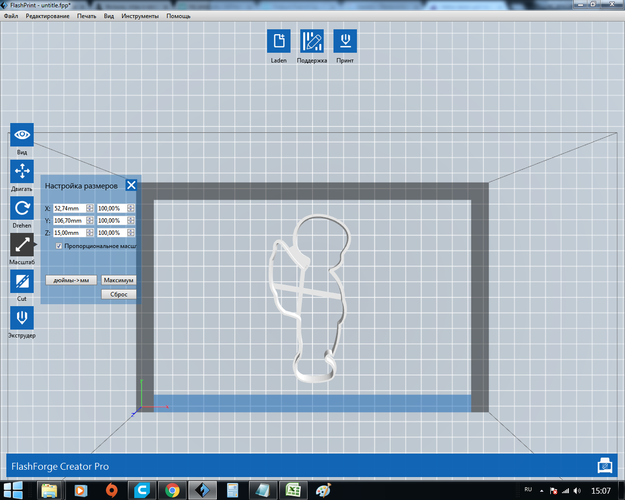Open the Вид menu in menu bar
The image size is (625, 500).
109,16
